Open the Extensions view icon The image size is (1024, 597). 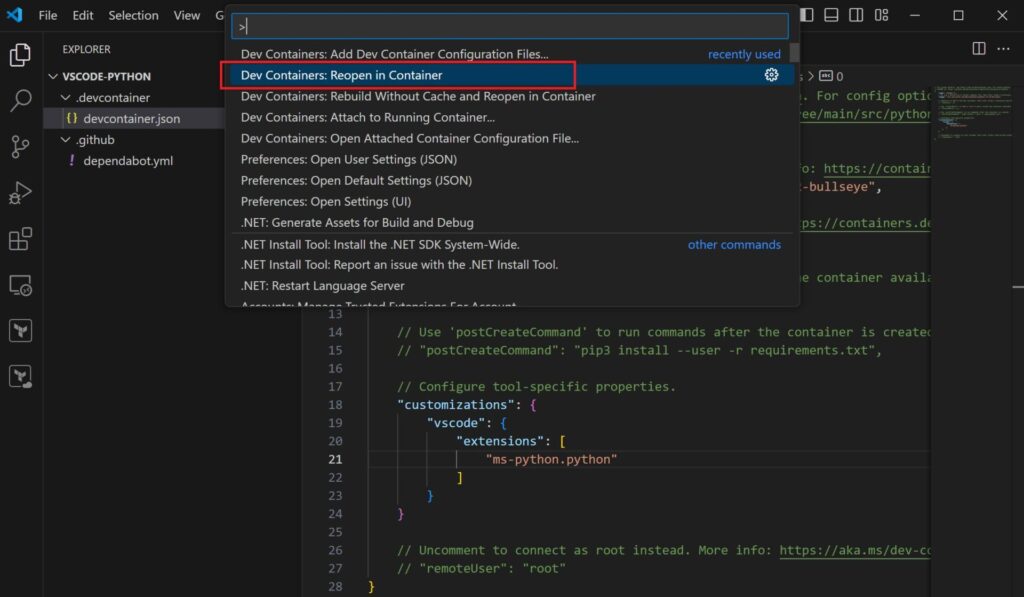(x=20, y=239)
